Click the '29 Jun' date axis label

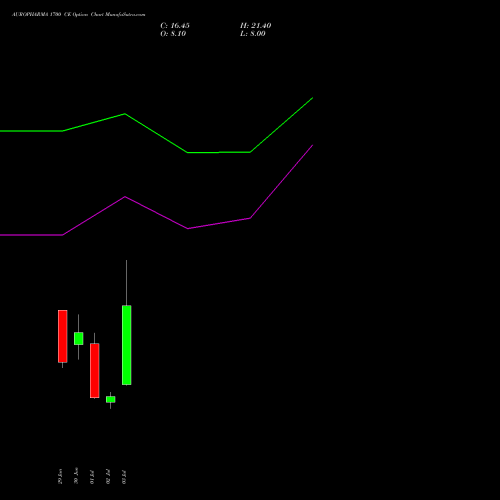[60, 476]
